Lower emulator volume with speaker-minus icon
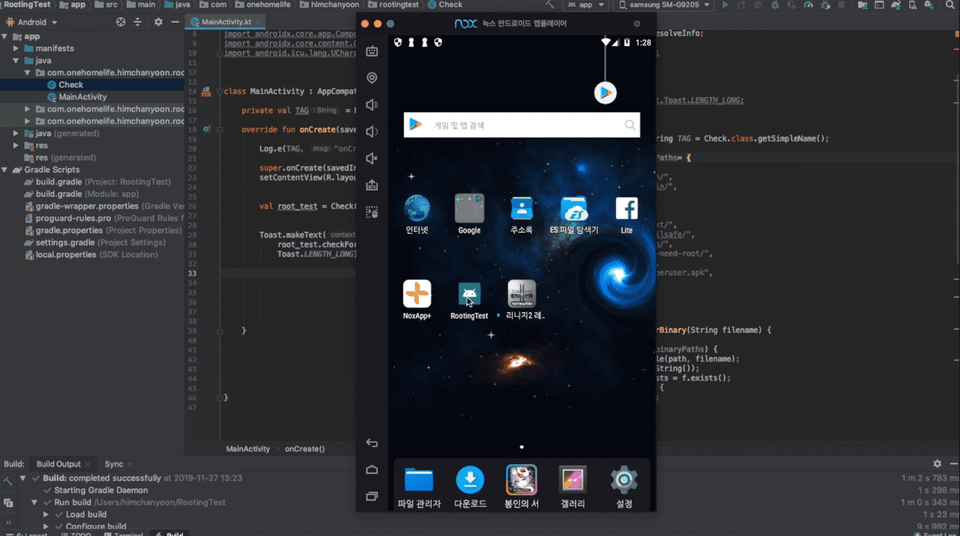 (x=372, y=132)
